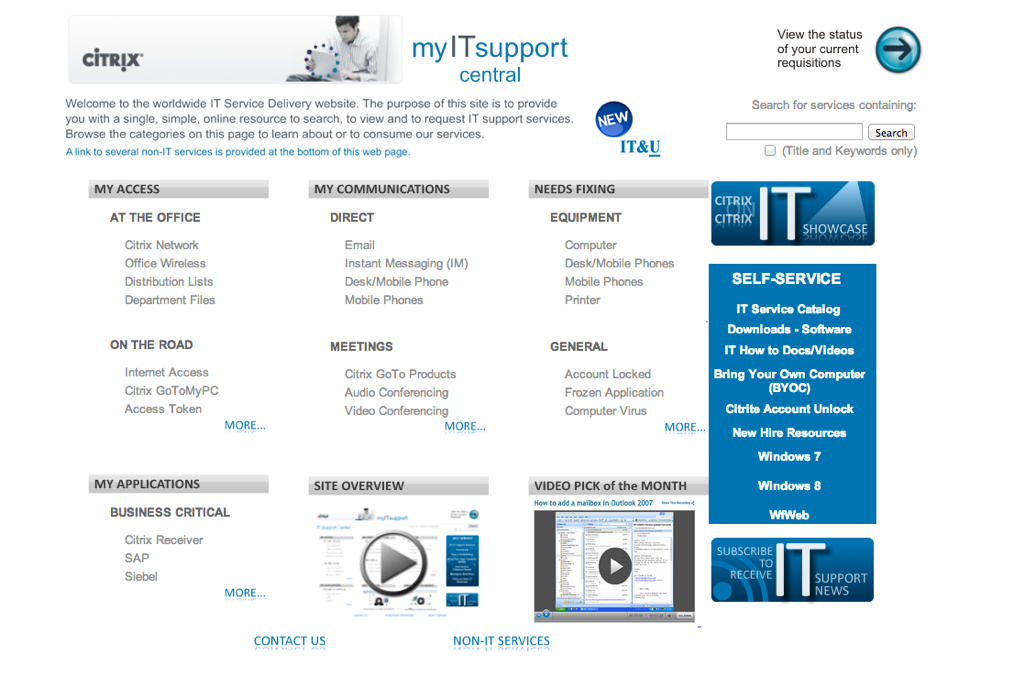Enable Title and Keywords only checkbox

pyautogui.click(x=770, y=151)
